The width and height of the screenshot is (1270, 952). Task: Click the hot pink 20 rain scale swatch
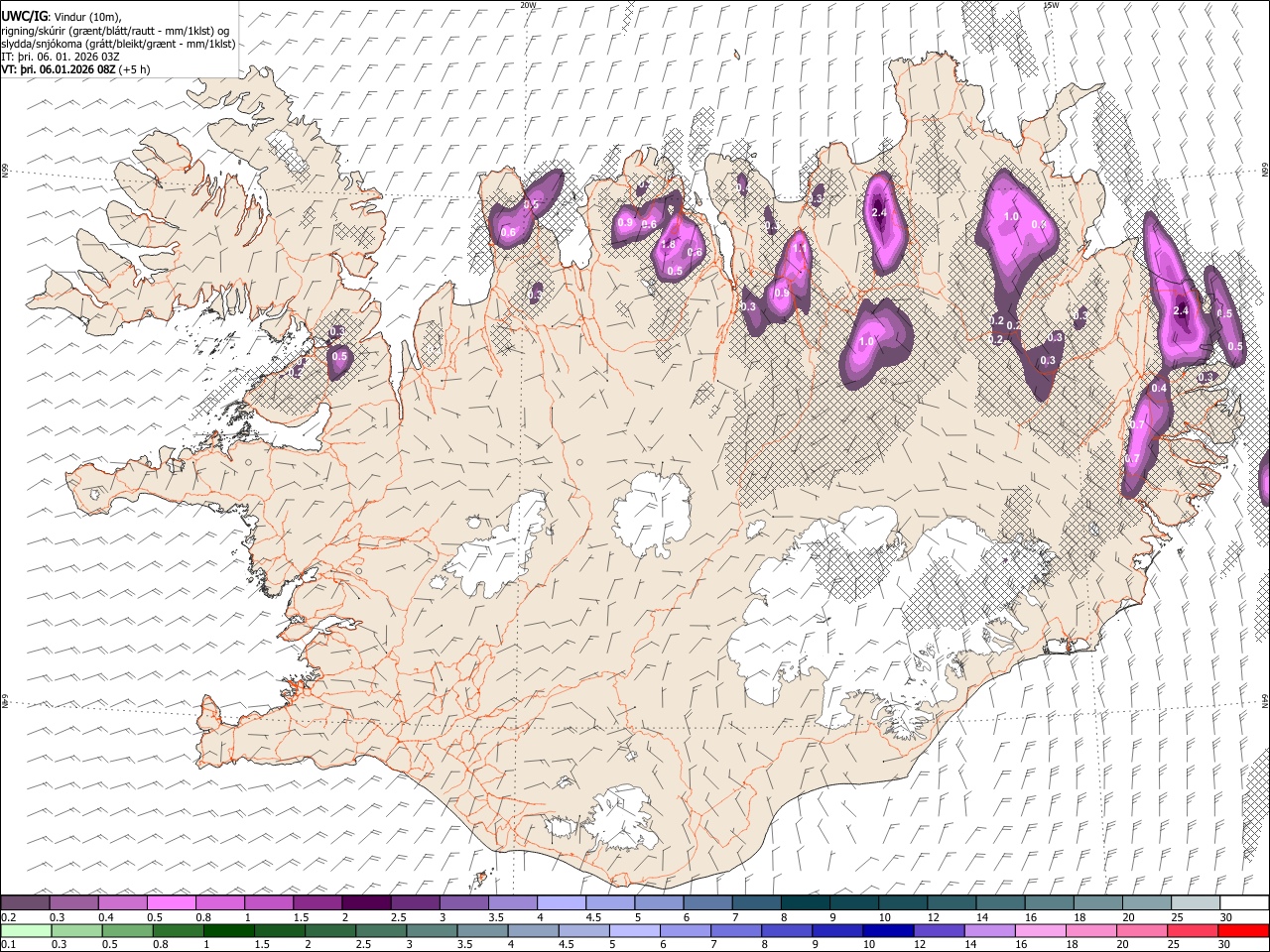coord(1141,930)
